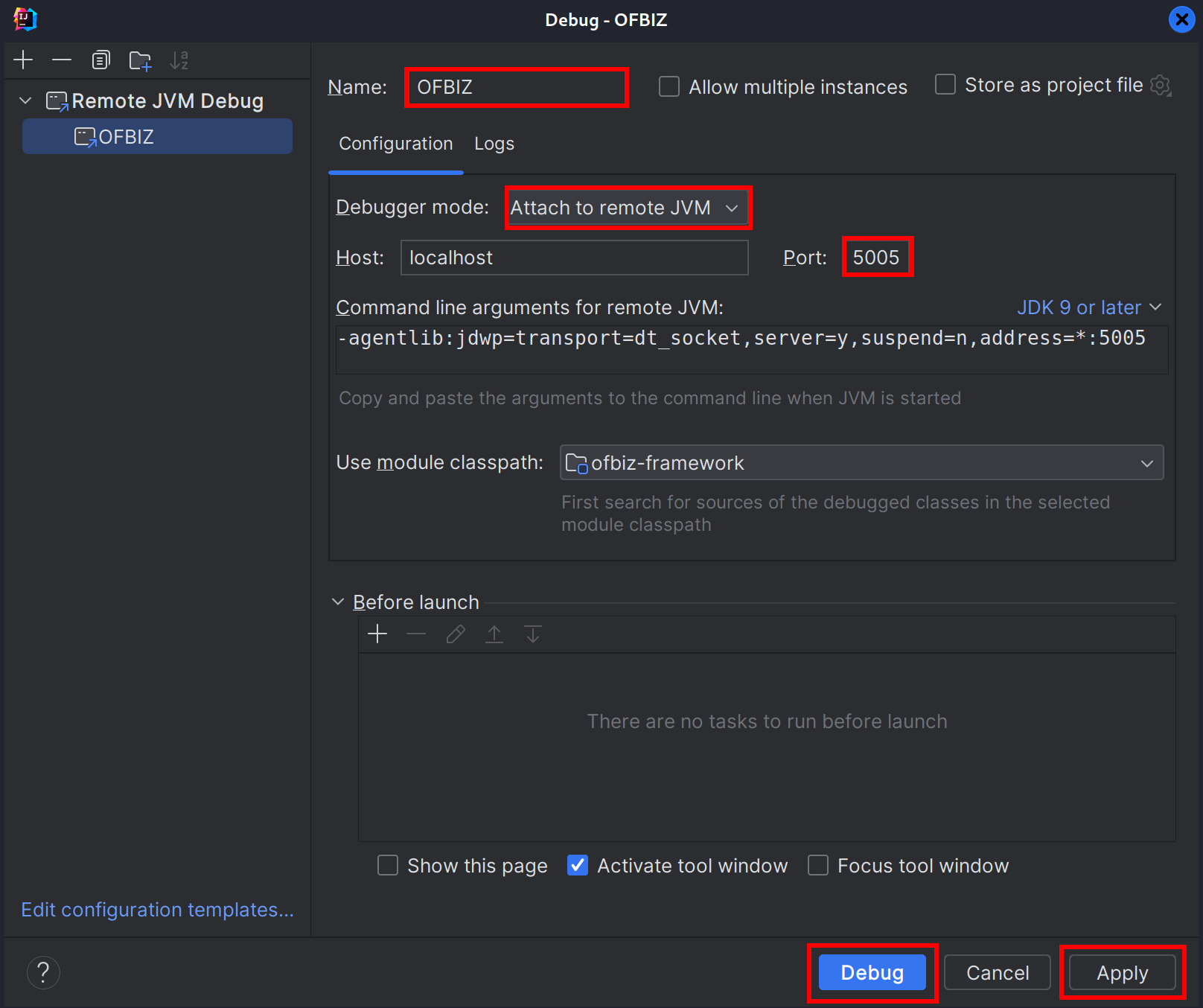Move the Before launch task down

click(x=533, y=634)
